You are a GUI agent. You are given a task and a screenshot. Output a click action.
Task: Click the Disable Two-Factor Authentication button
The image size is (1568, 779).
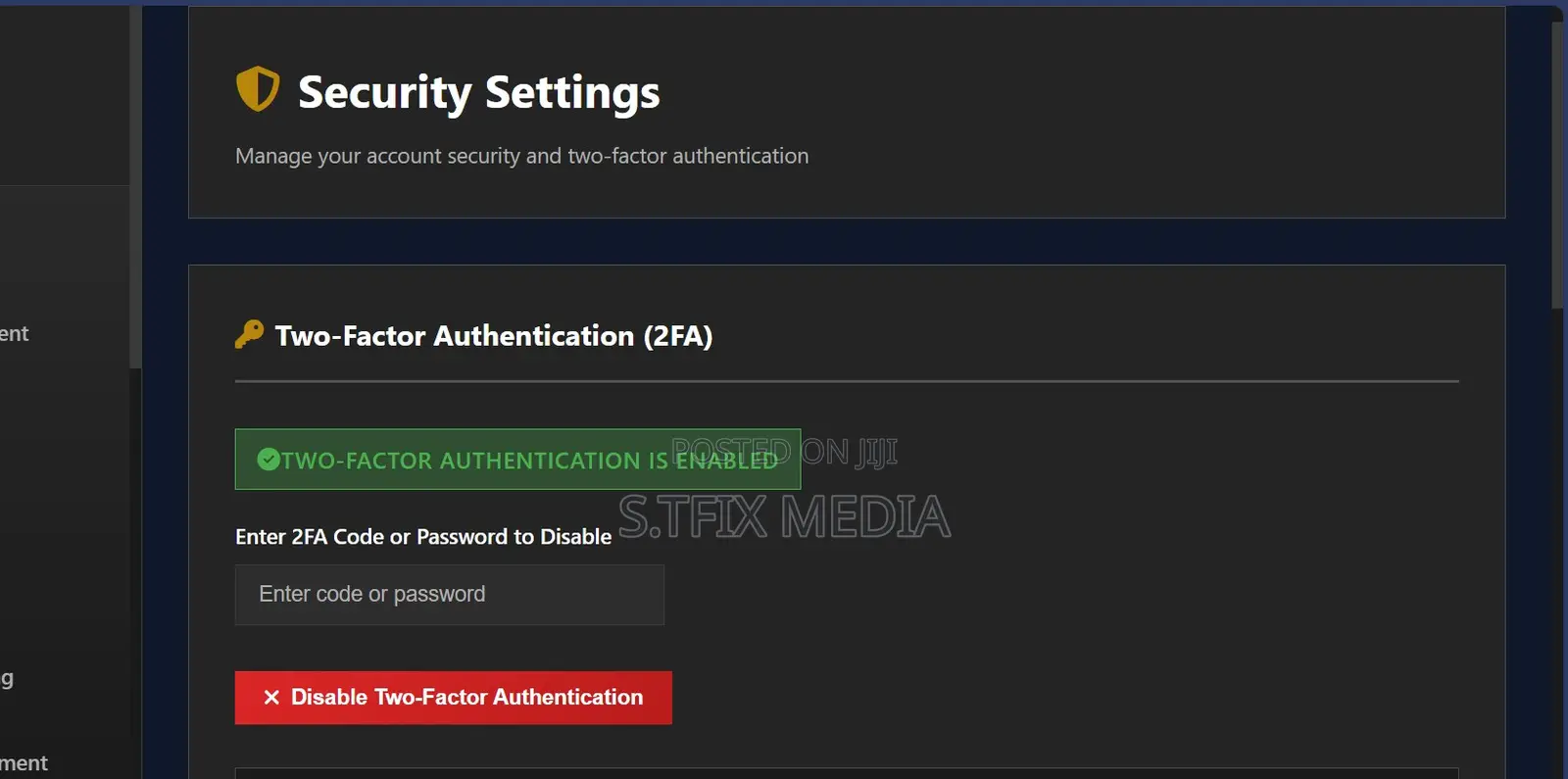[x=453, y=698]
